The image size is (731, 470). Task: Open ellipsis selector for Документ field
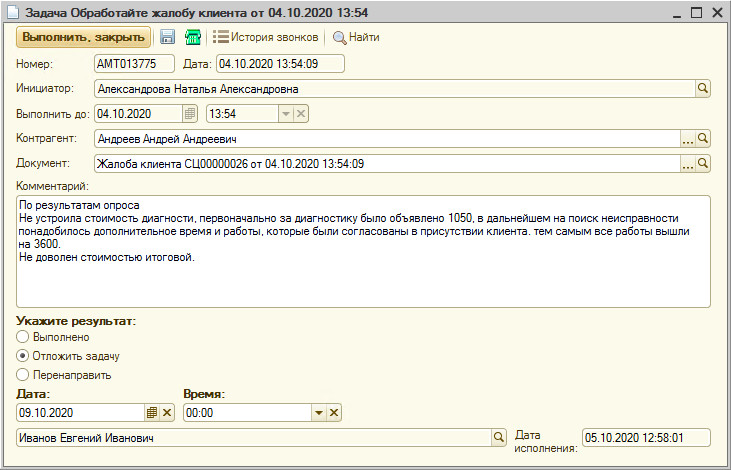point(687,163)
